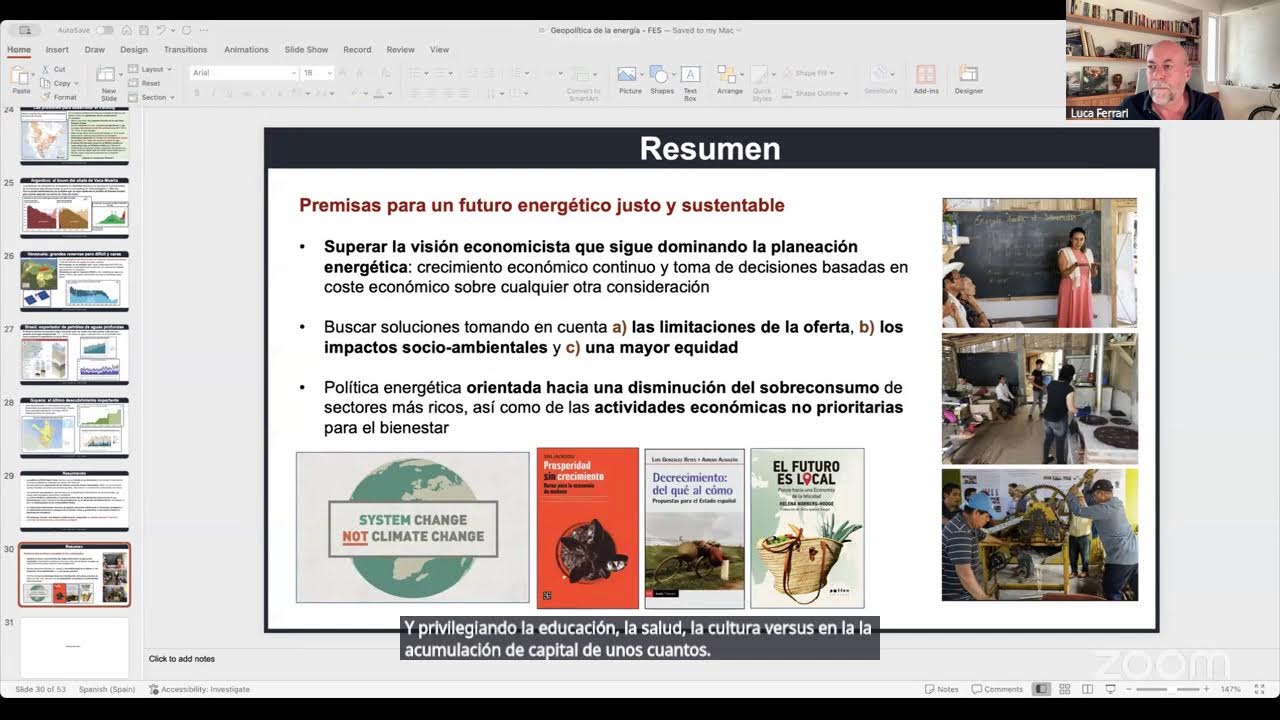Open the View ribbon tab

tap(439, 49)
